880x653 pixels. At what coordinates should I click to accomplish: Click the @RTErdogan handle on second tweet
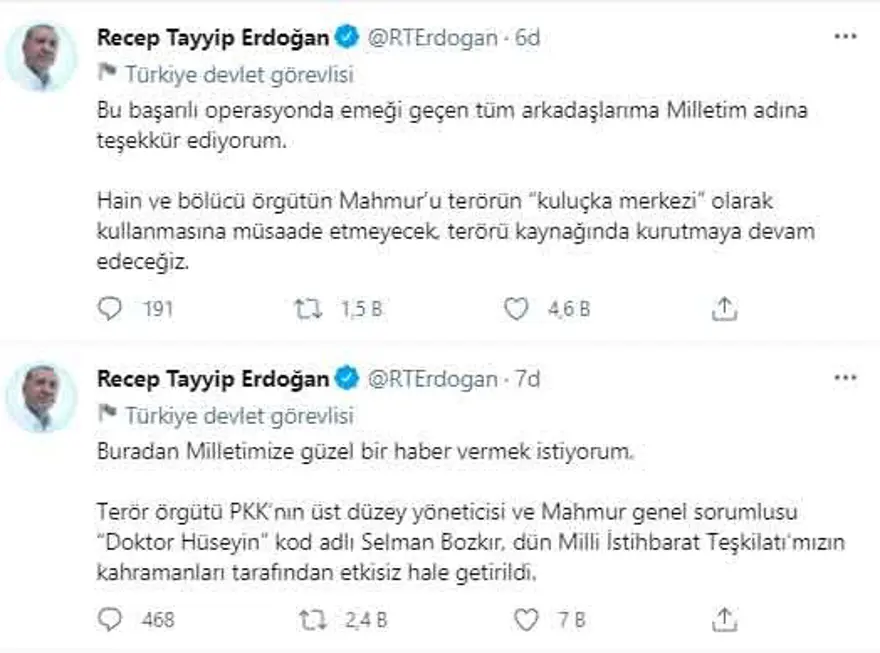point(433,379)
